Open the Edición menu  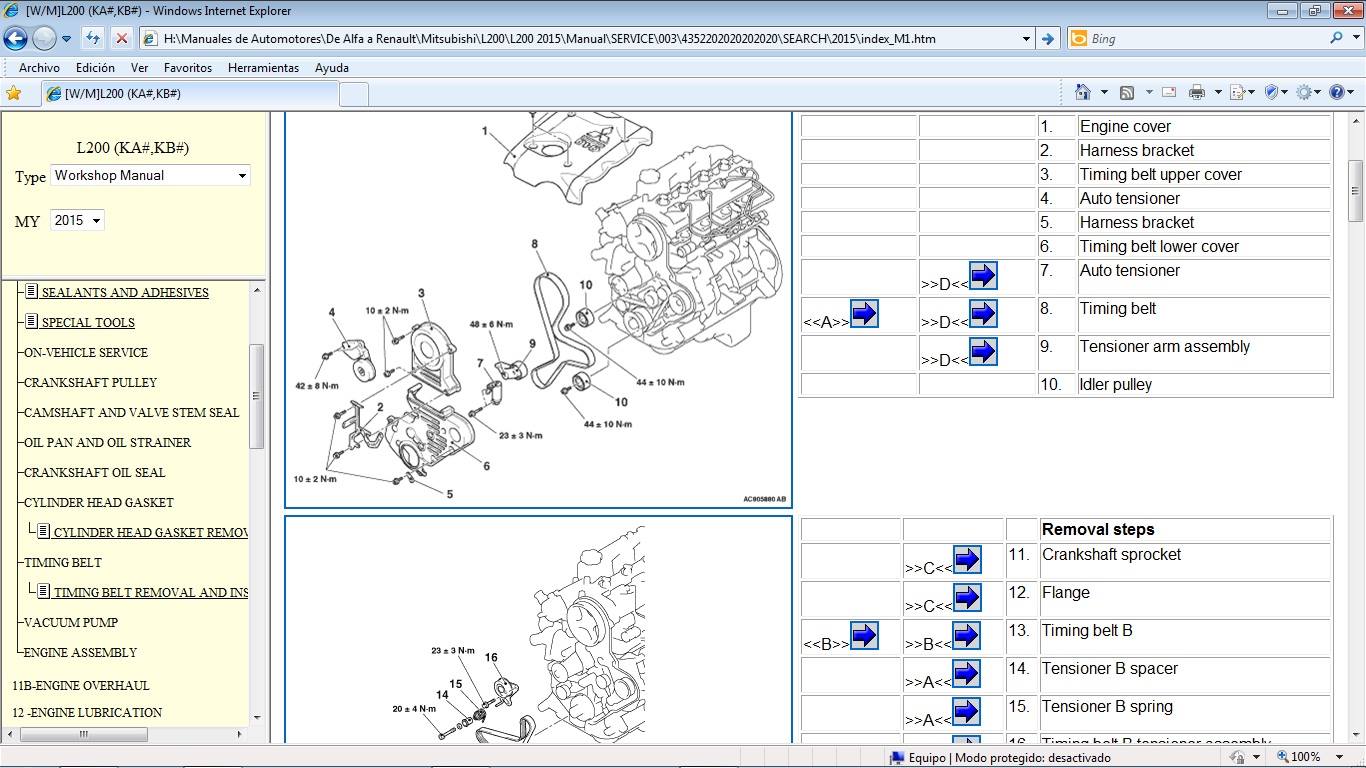tap(95, 68)
